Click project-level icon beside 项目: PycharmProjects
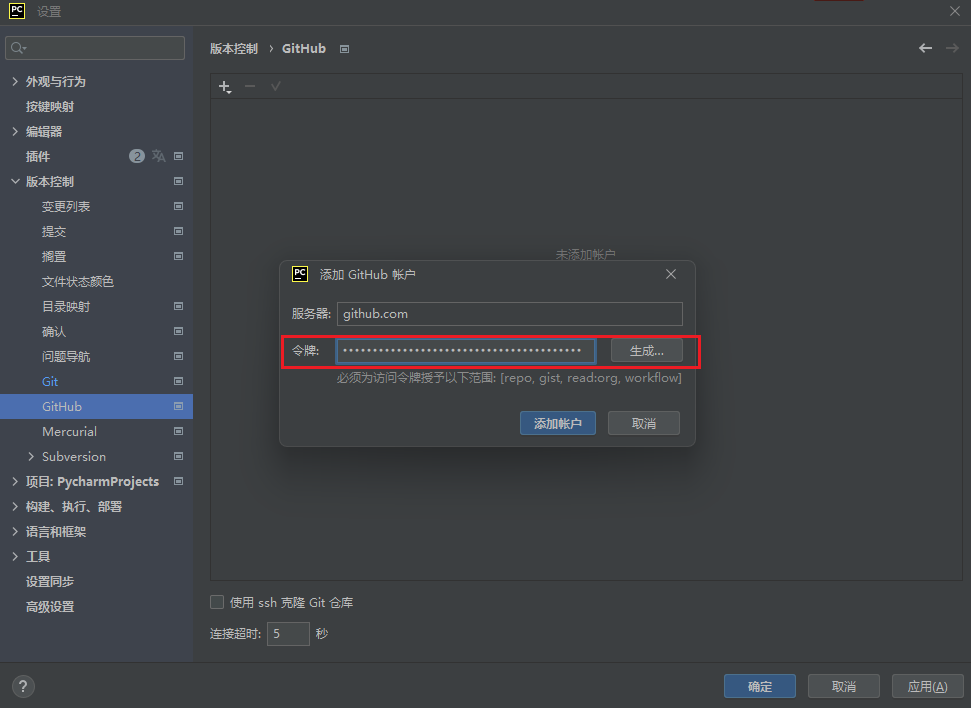The height and width of the screenshot is (708, 971). point(178,481)
